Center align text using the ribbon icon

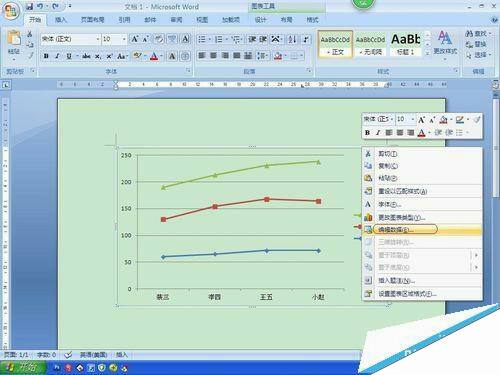pos(214,56)
